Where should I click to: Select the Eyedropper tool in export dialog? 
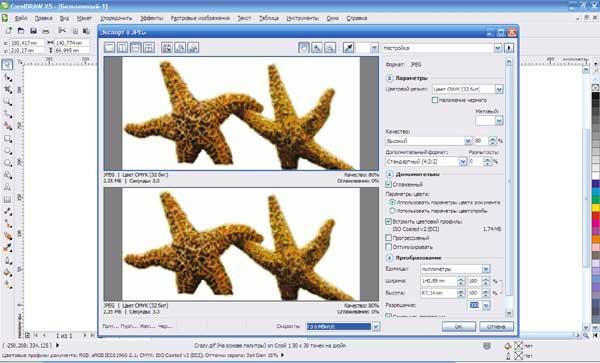coord(348,47)
